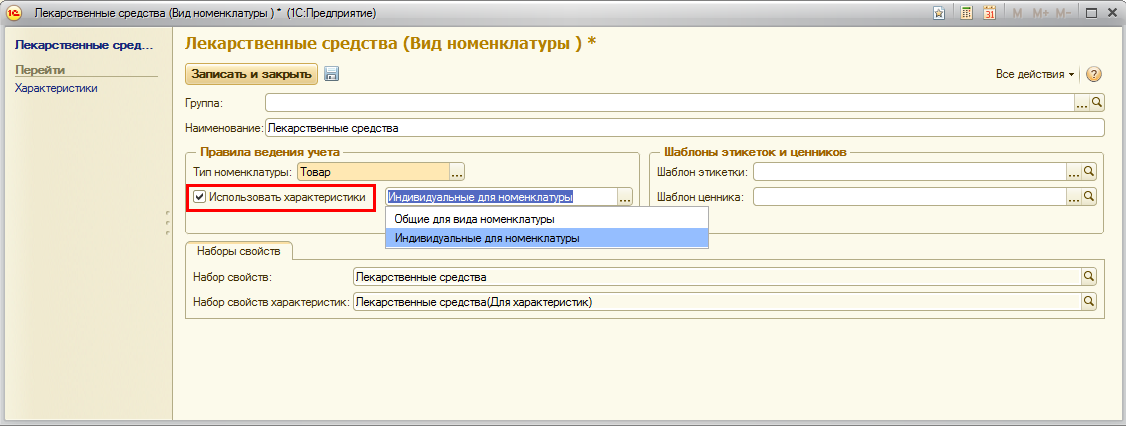Click into the Наименование text field
This screenshot has height=426, width=1126.
click(680, 128)
